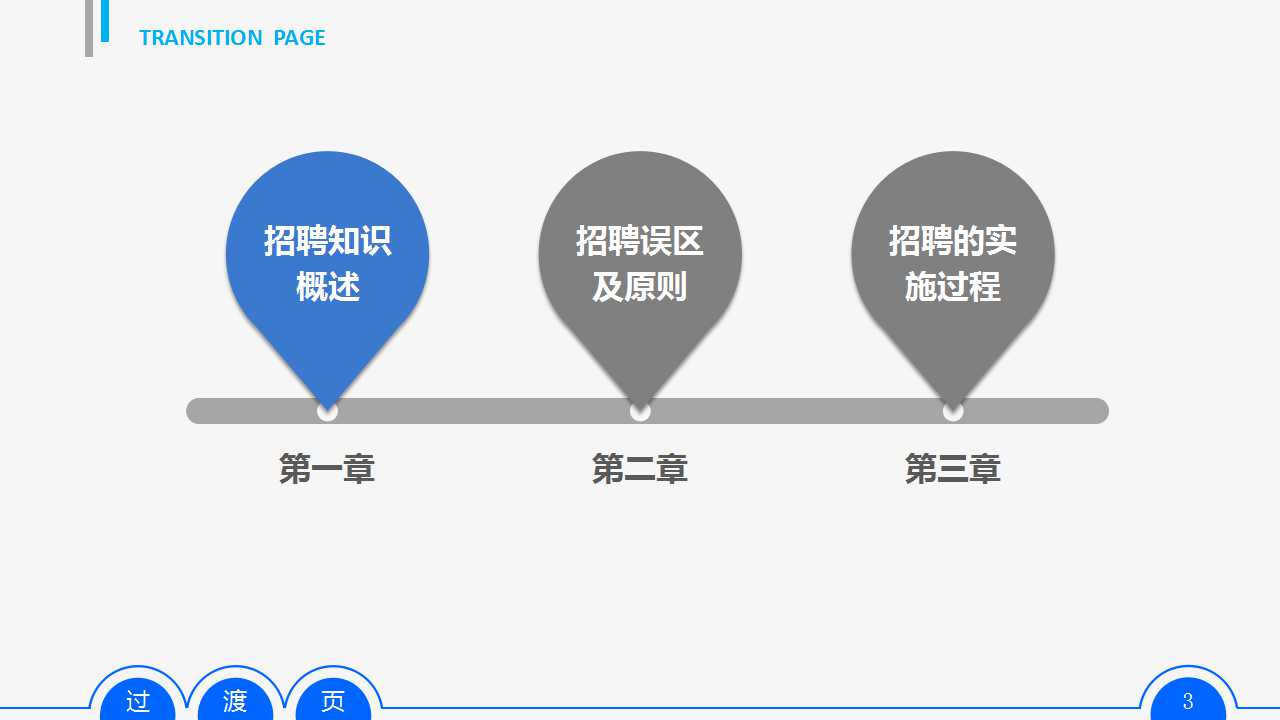Select the 渡 circle at the bottom
Screen dimensions: 1280x720
coord(235,700)
